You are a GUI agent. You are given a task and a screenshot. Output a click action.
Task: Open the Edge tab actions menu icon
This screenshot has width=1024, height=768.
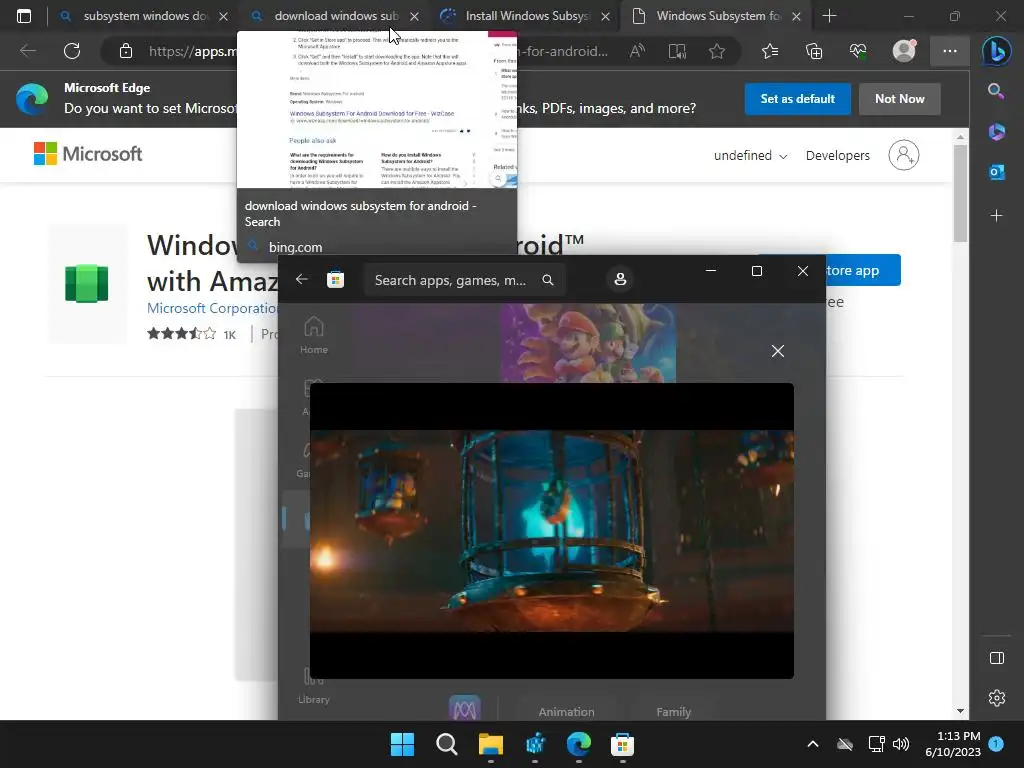pos(24,16)
